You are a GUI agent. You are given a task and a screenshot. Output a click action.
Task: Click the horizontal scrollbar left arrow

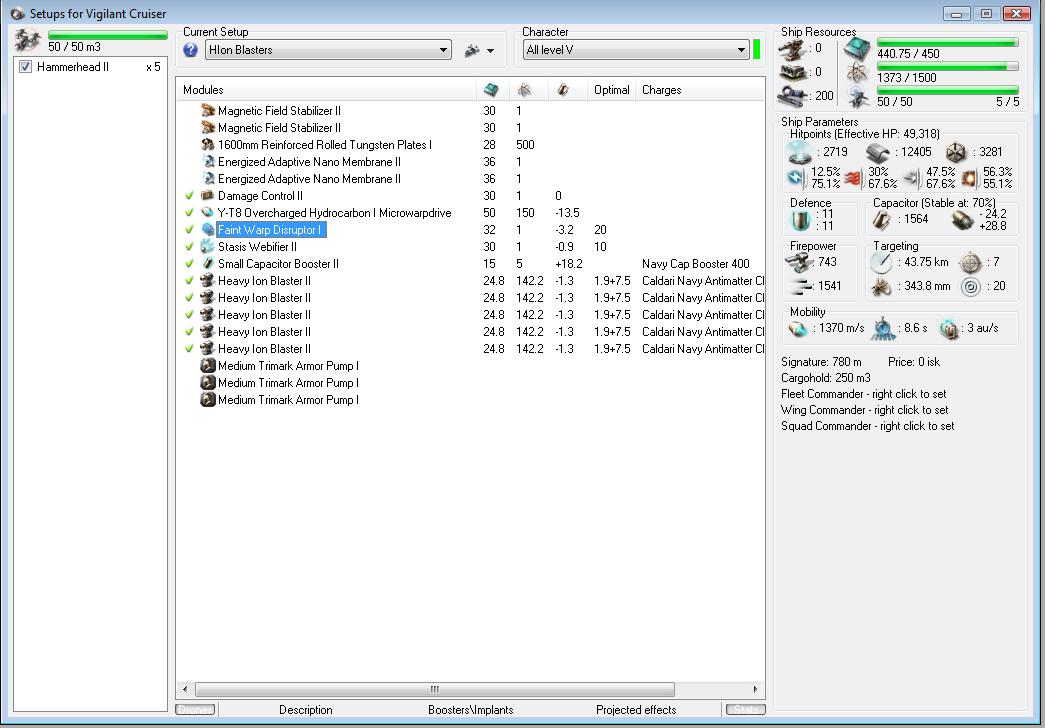pyautogui.click(x=185, y=689)
